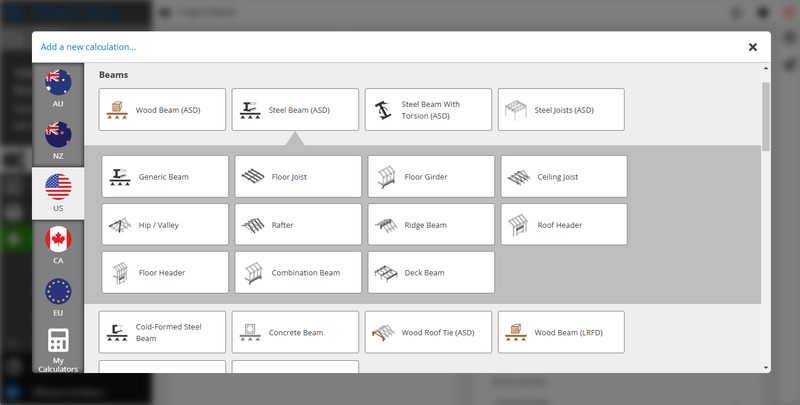The height and width of the screenshot is (405, 800).
Task: Select the Deck Beam option
Action: coord(431,272)
